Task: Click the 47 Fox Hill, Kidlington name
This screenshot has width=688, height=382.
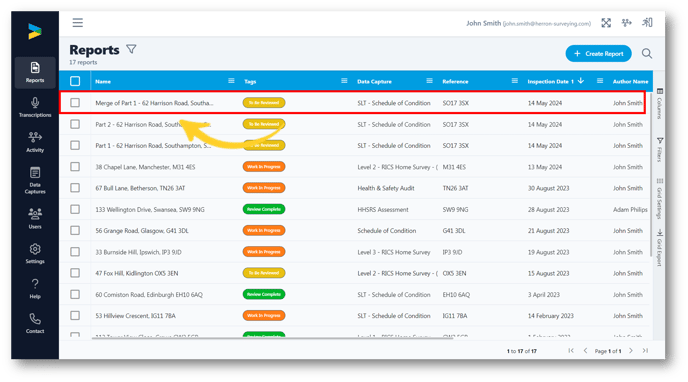Action: [x=136, y=273]
